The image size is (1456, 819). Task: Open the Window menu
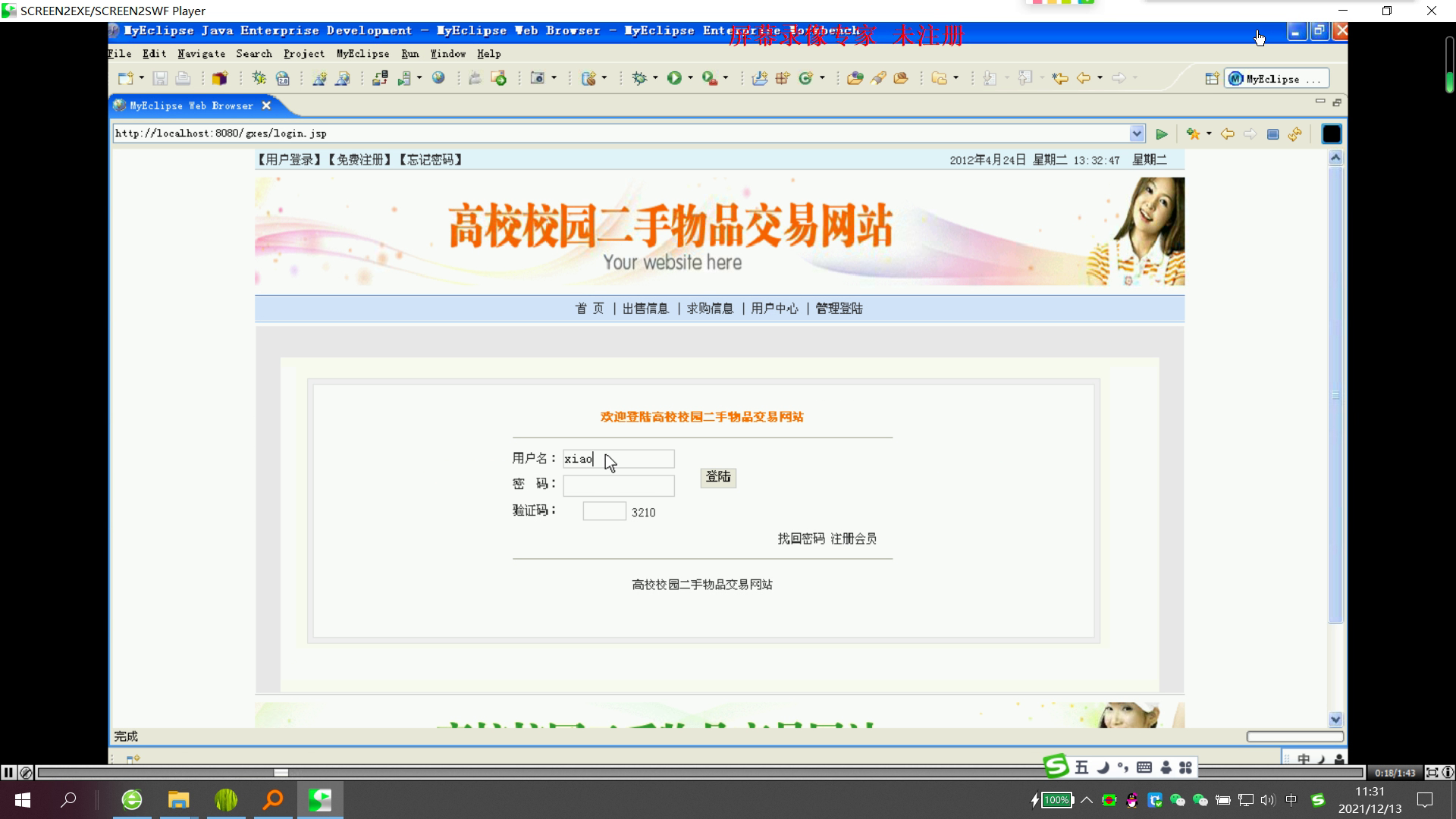pyautogui.click(x=447, y=54)
